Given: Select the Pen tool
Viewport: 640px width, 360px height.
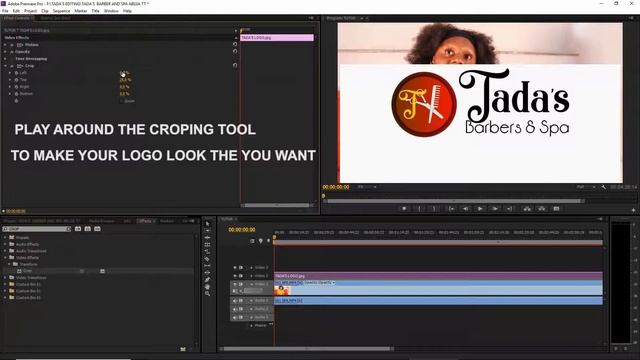Looking at the screenshot, I should point(207,280).
